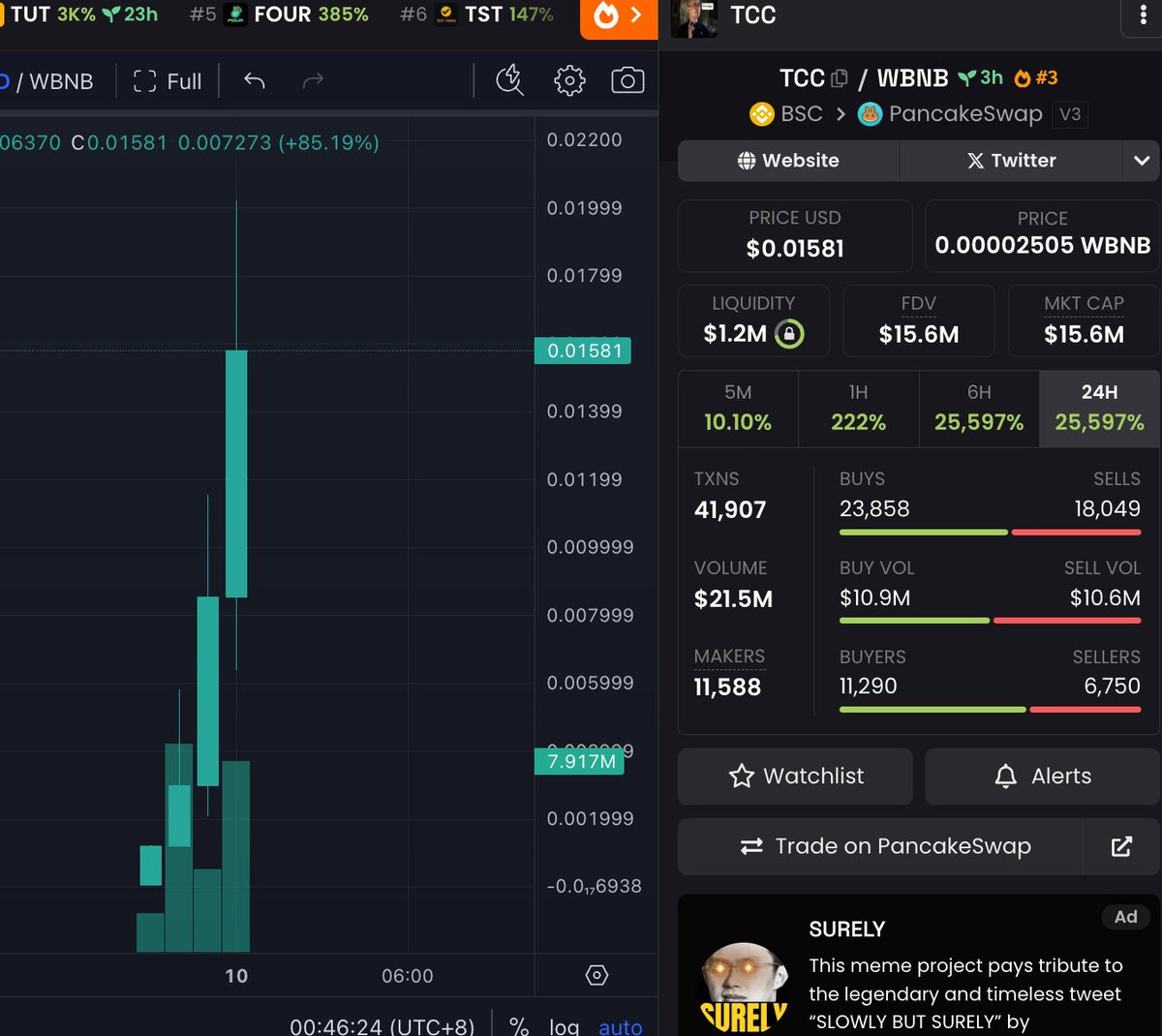Image resolution: width=1162 pixels, height=1036 pixels.
Task: Click the #3 trending fire badge
Action: click(x=1036, y=77)
